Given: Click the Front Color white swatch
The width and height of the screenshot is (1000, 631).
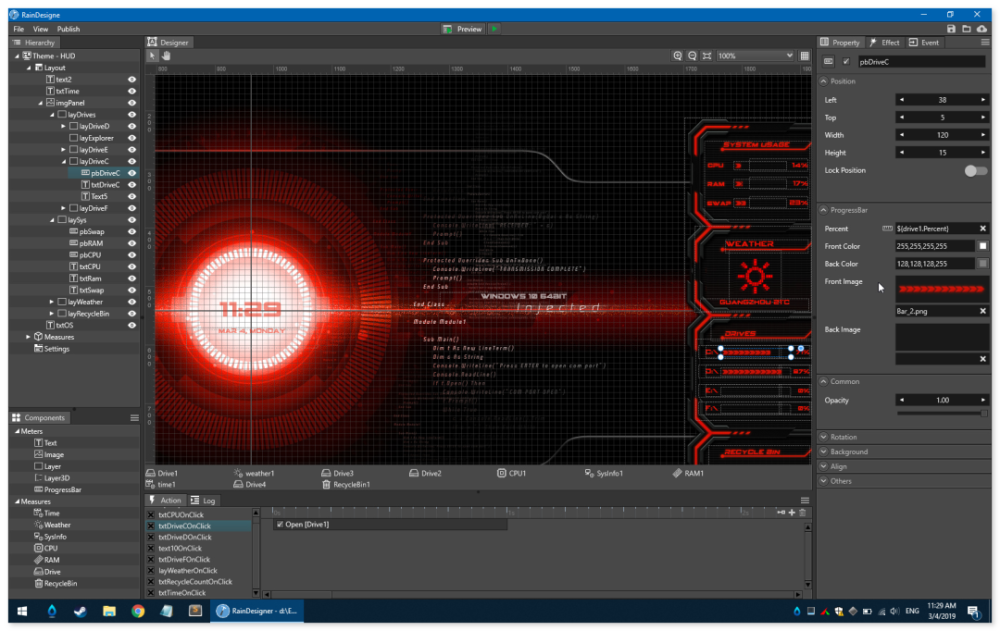Looking at the screenshot, I should point(982,246).
